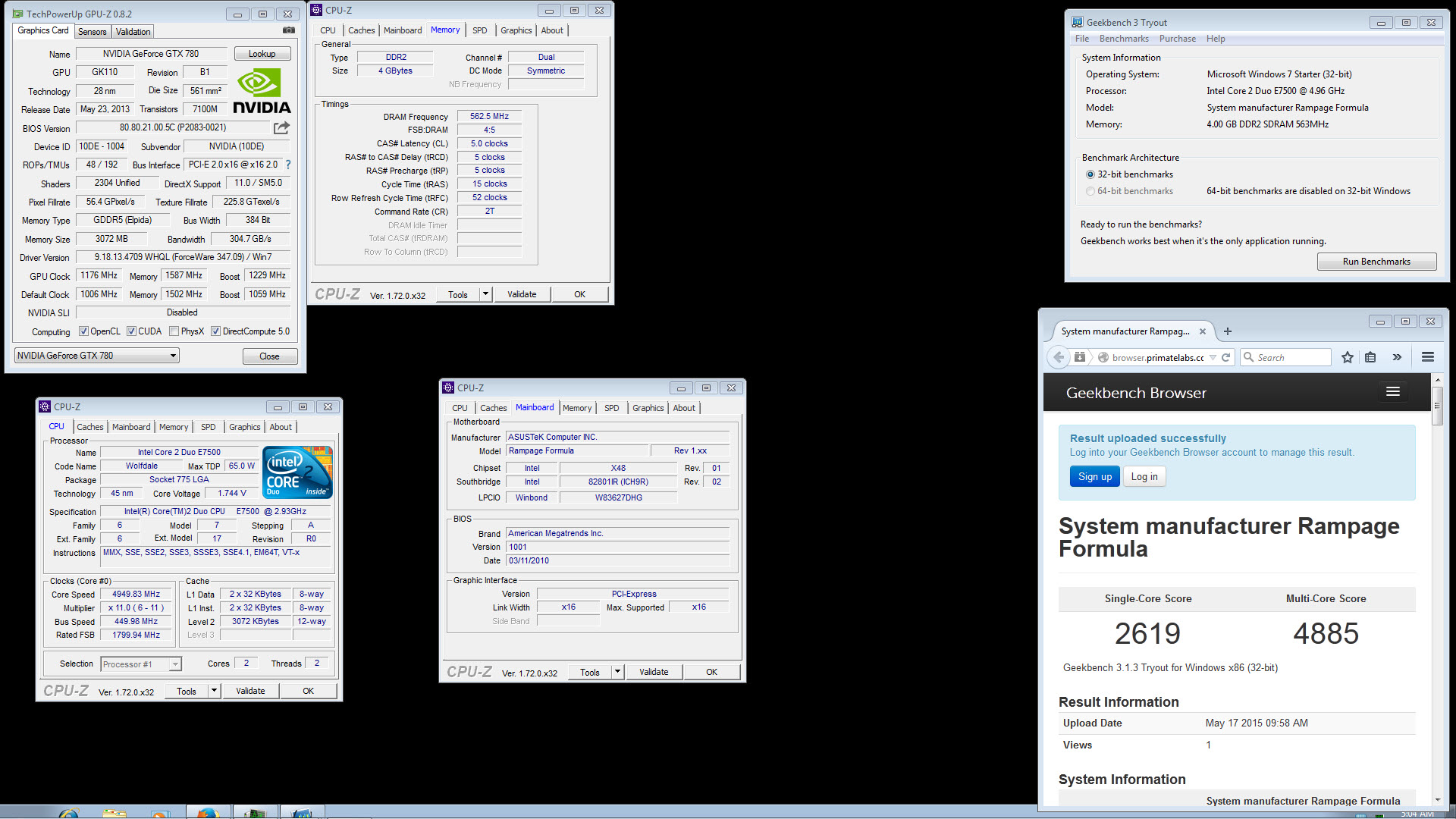This screenshot has height=819, width=1456.
Task: Click the magnifier icon in Firefox's search box
Action: (x=1248, y=357)
